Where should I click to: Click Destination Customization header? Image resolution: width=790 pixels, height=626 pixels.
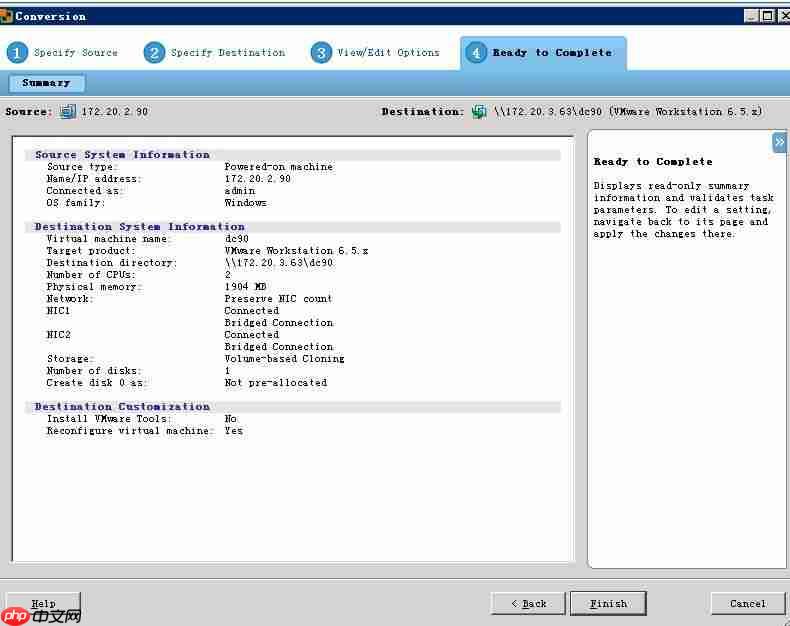pos(122,407)
